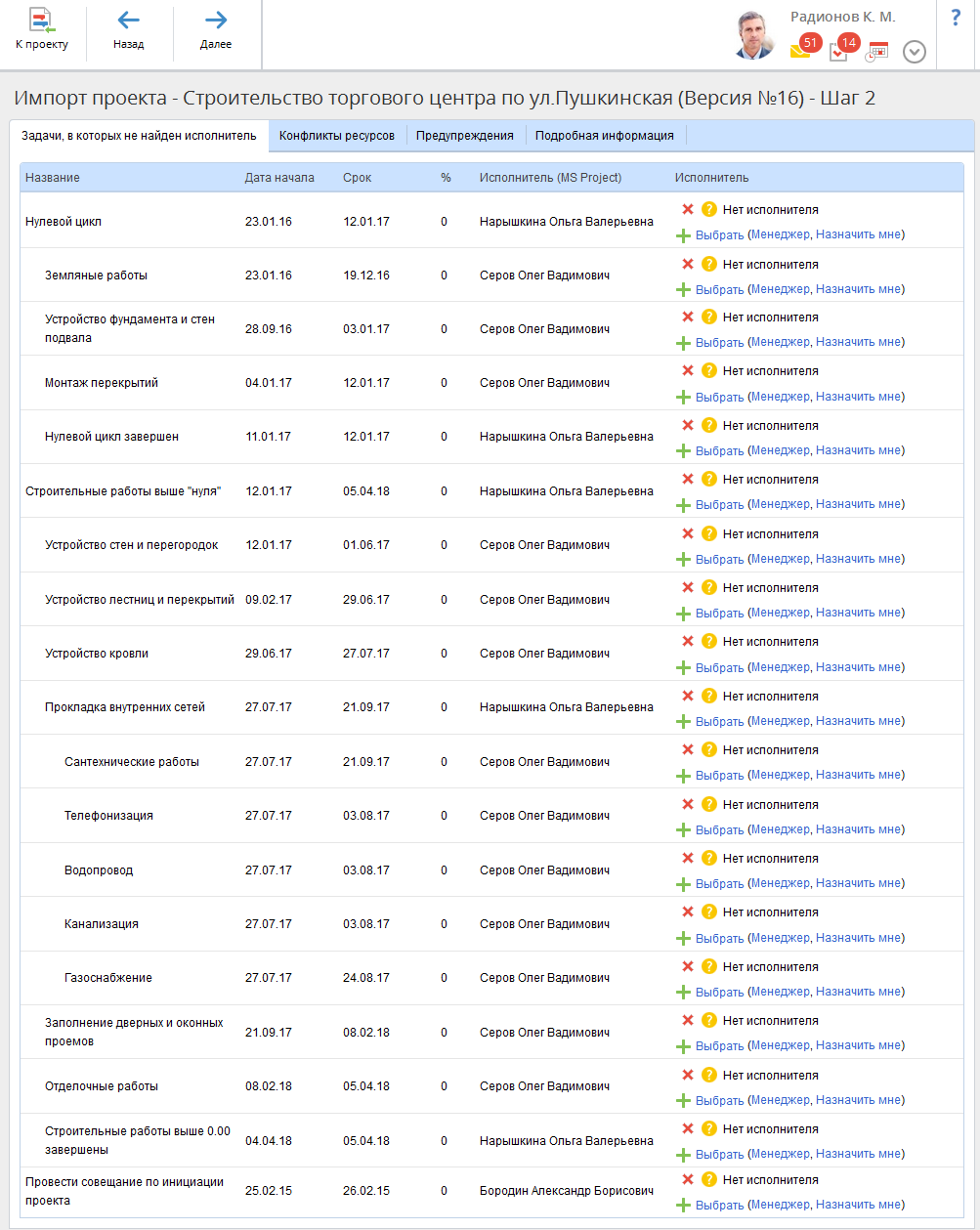Proceed with the 'Далее' arrow
980x1230 pixels.
216,29
